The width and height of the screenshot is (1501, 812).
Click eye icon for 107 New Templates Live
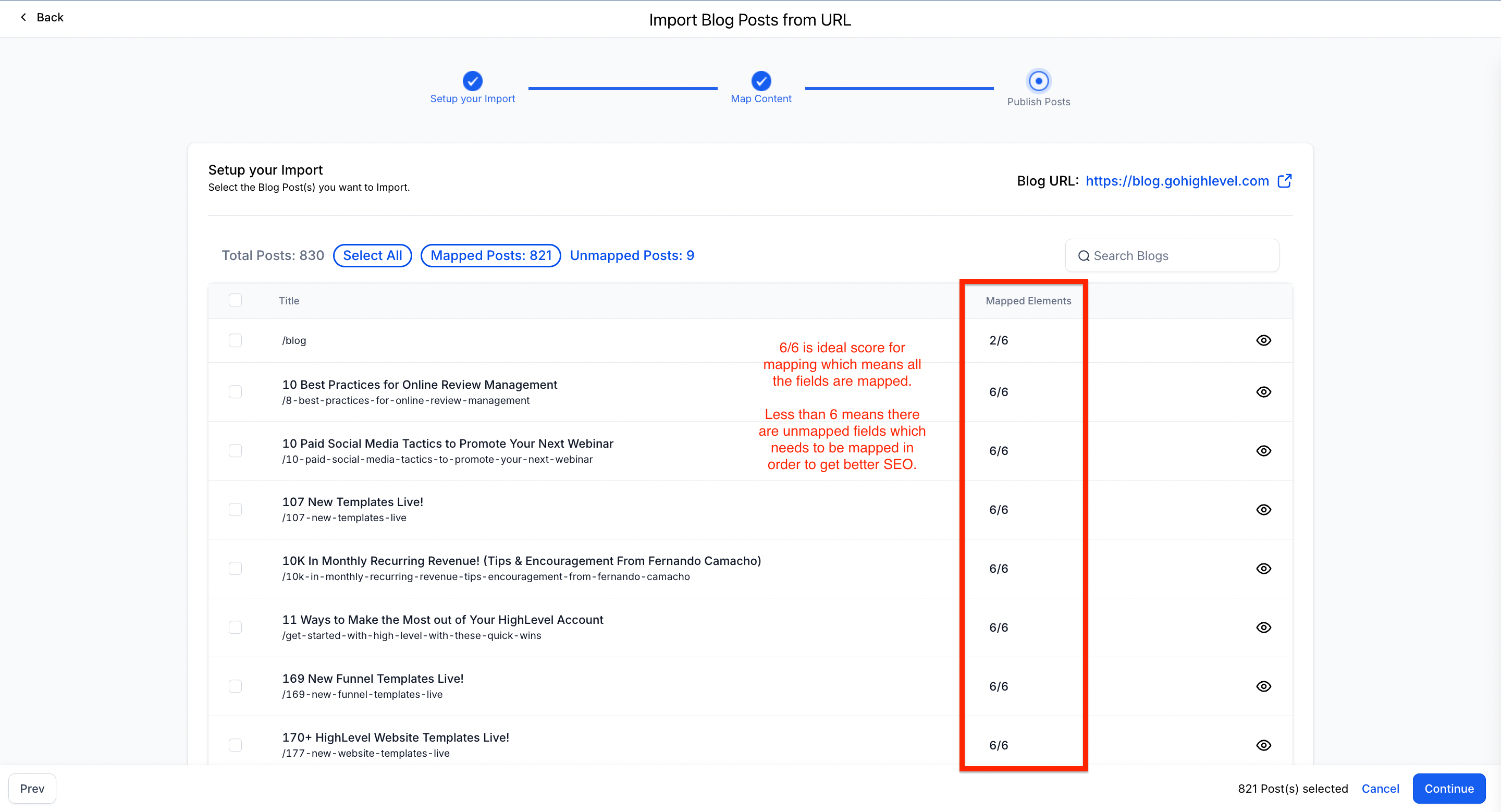click(x=1263, y=510)
